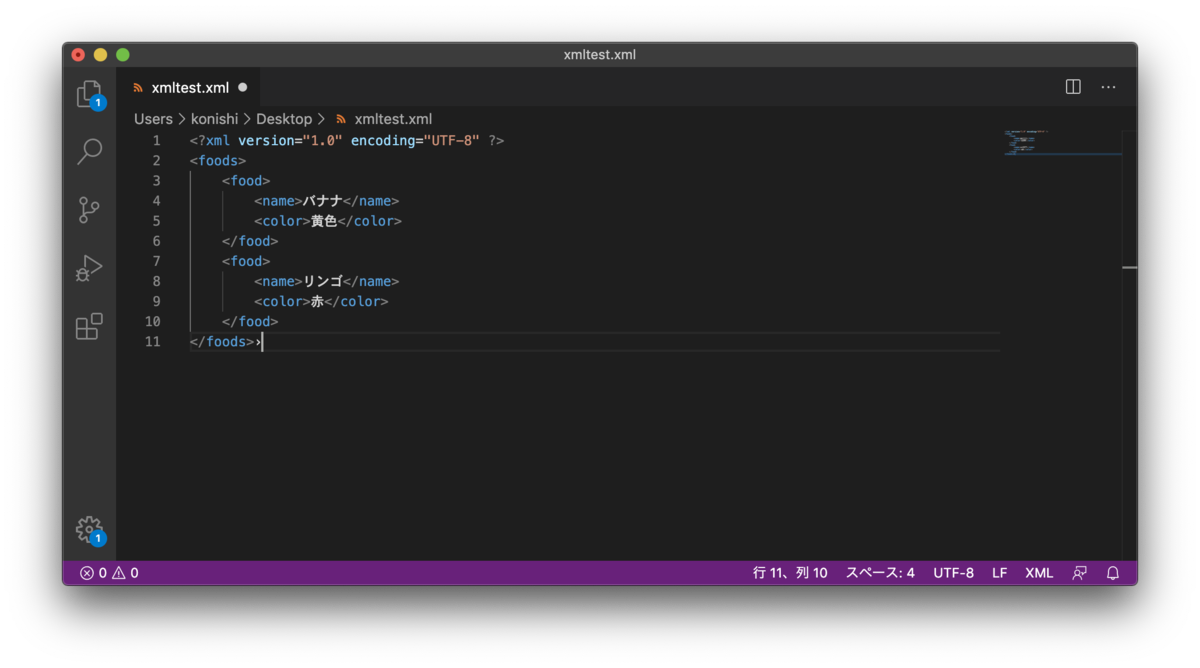
Task: Open the More Actions menu with the ellipsis
Action: 1108,87
